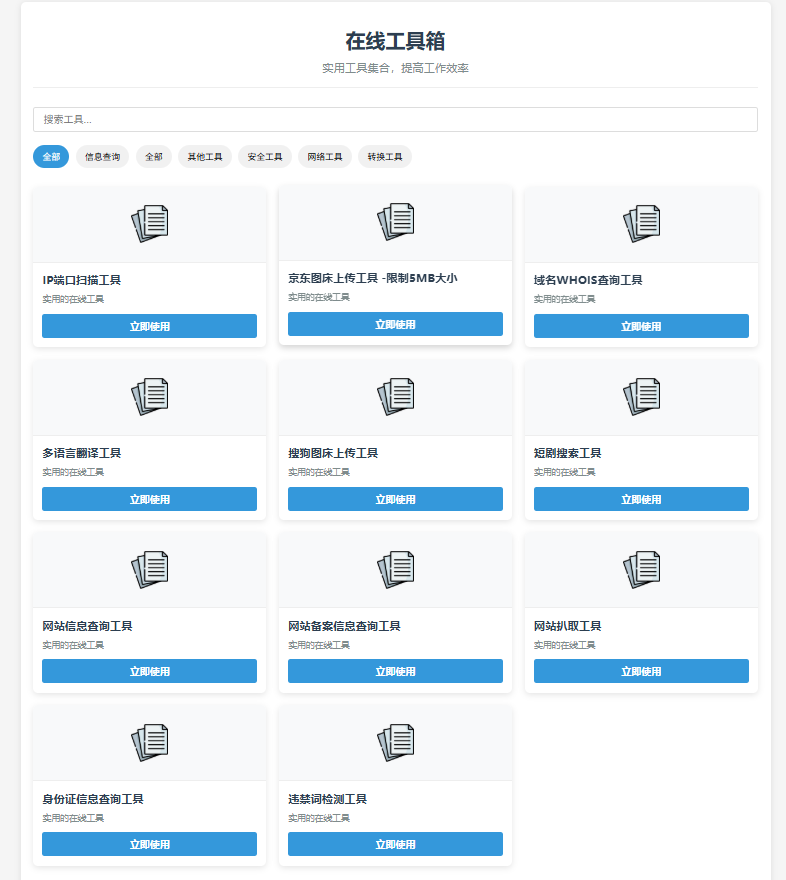Click the document icon above 违禁词检测工具
Image resolution: width=786 pixels, height=880 pixels.
click(x=396, y=742)
